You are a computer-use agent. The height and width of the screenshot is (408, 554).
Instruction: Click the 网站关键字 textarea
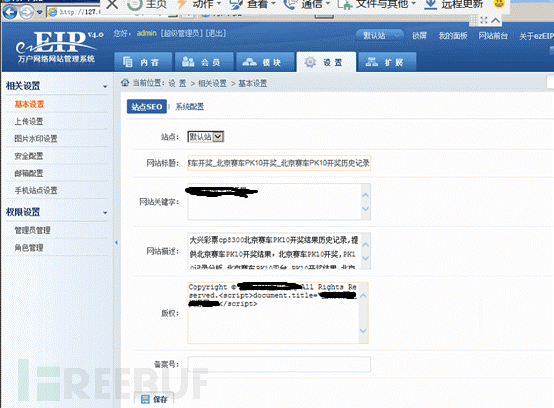279,202
